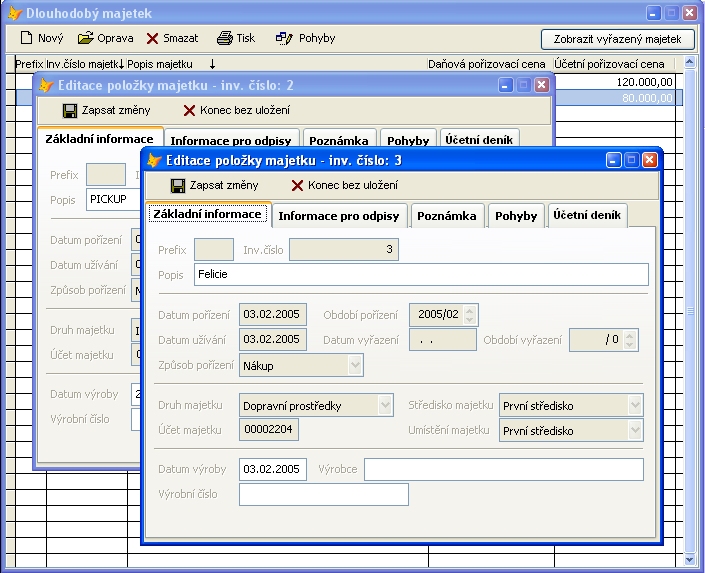705x573 pixels.
Task: Click the Pohyby toolbar icon
Action: (284, 39)
